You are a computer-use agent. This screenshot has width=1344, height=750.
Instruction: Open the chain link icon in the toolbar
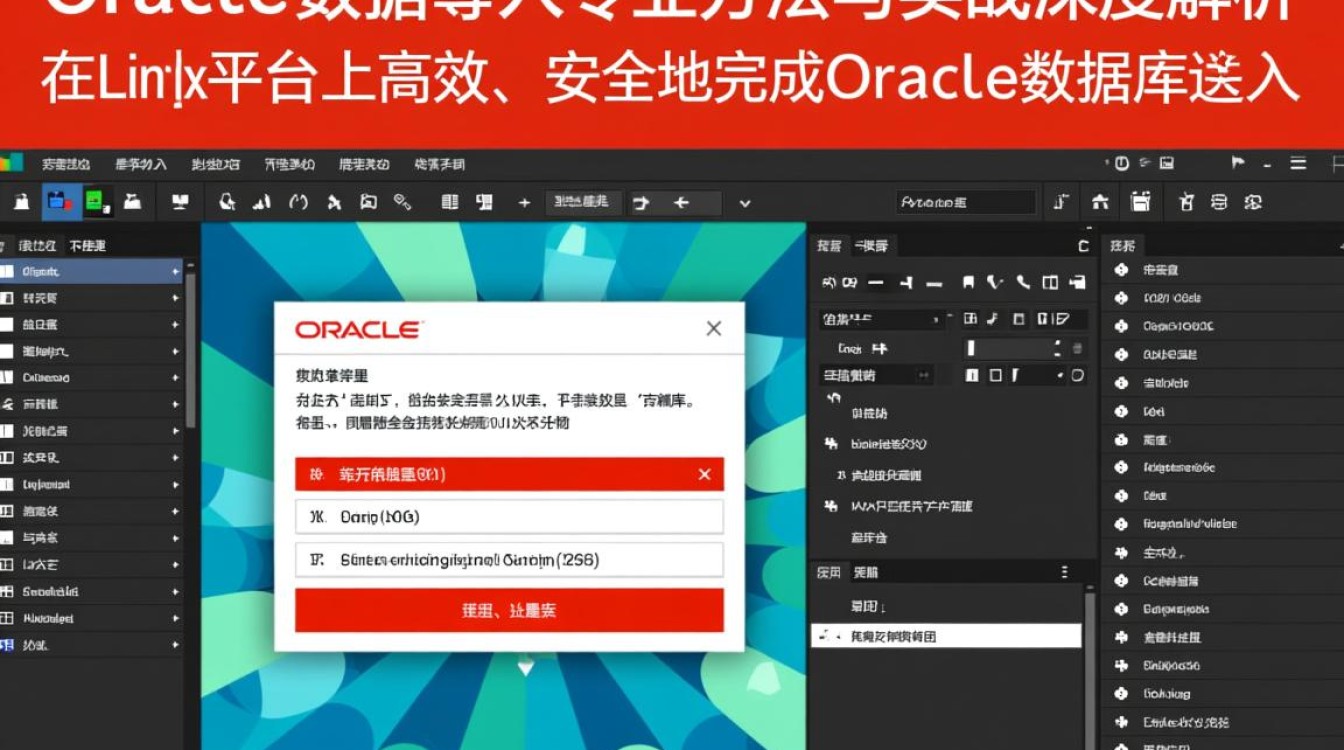coord(402,202)
